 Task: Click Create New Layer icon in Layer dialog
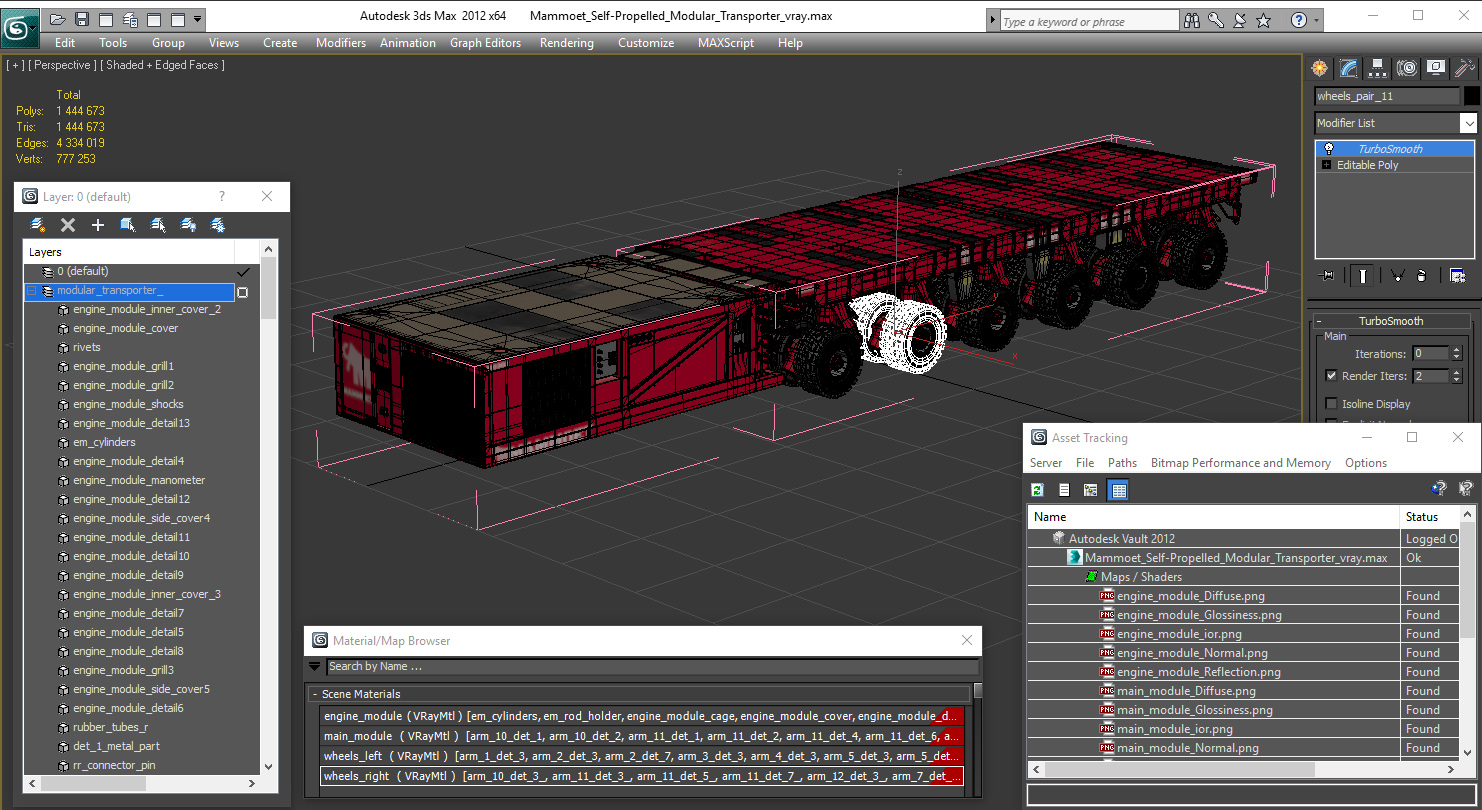[38, 225]
